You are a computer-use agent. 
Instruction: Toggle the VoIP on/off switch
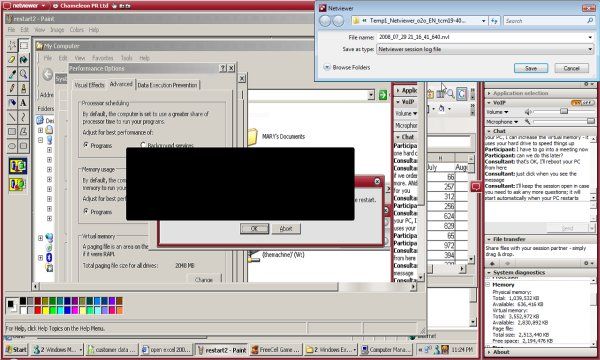[582, 103]
